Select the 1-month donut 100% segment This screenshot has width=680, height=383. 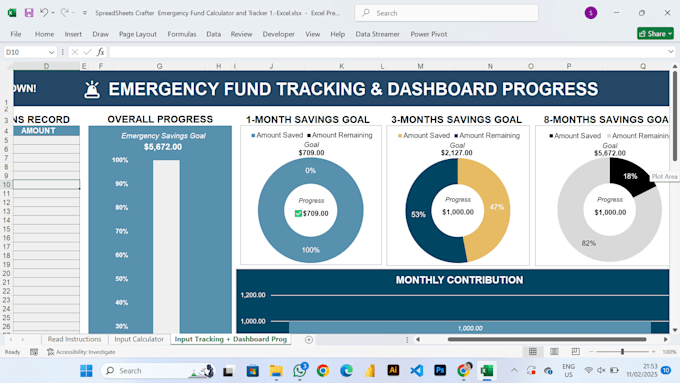click(x=311, y=250)
